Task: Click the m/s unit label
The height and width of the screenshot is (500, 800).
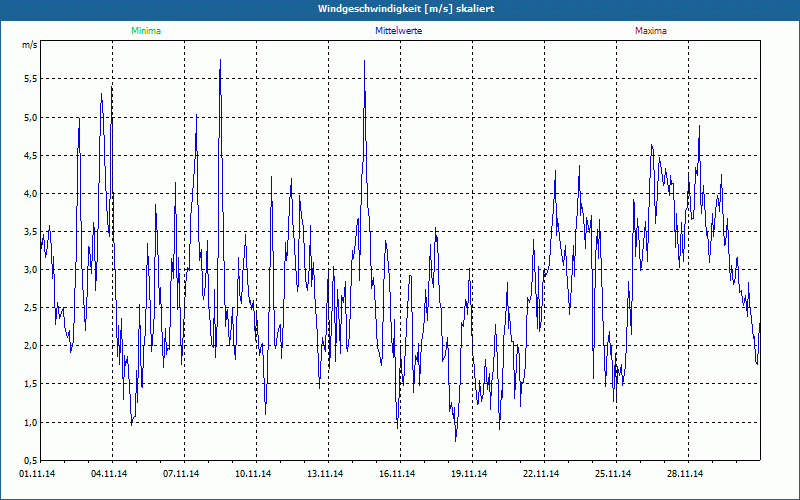Action: 29,44
